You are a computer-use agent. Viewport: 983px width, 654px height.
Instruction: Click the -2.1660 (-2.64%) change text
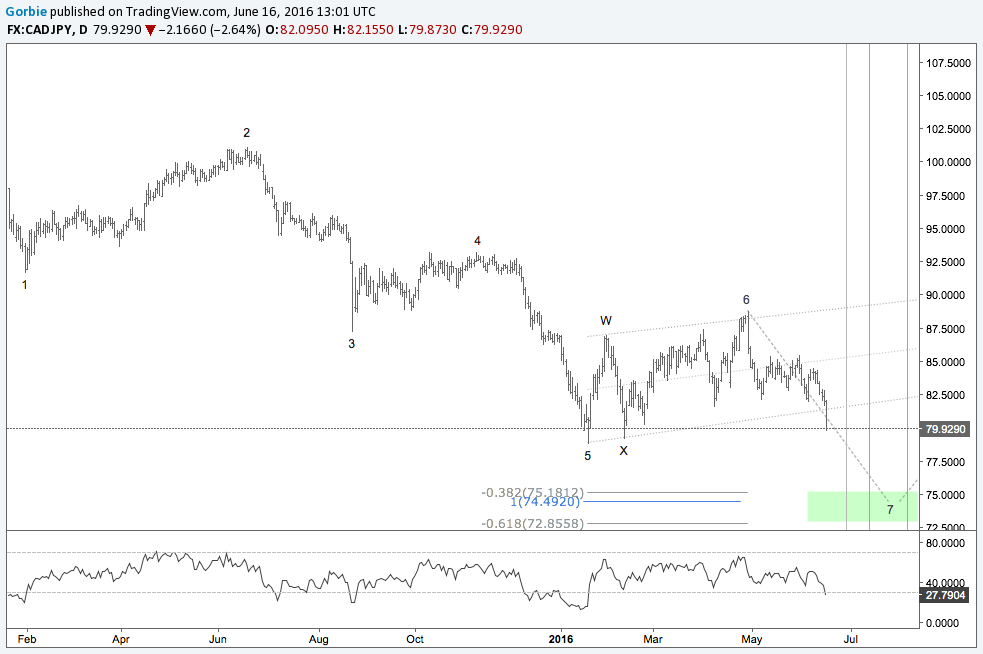[x=209, y=29]
